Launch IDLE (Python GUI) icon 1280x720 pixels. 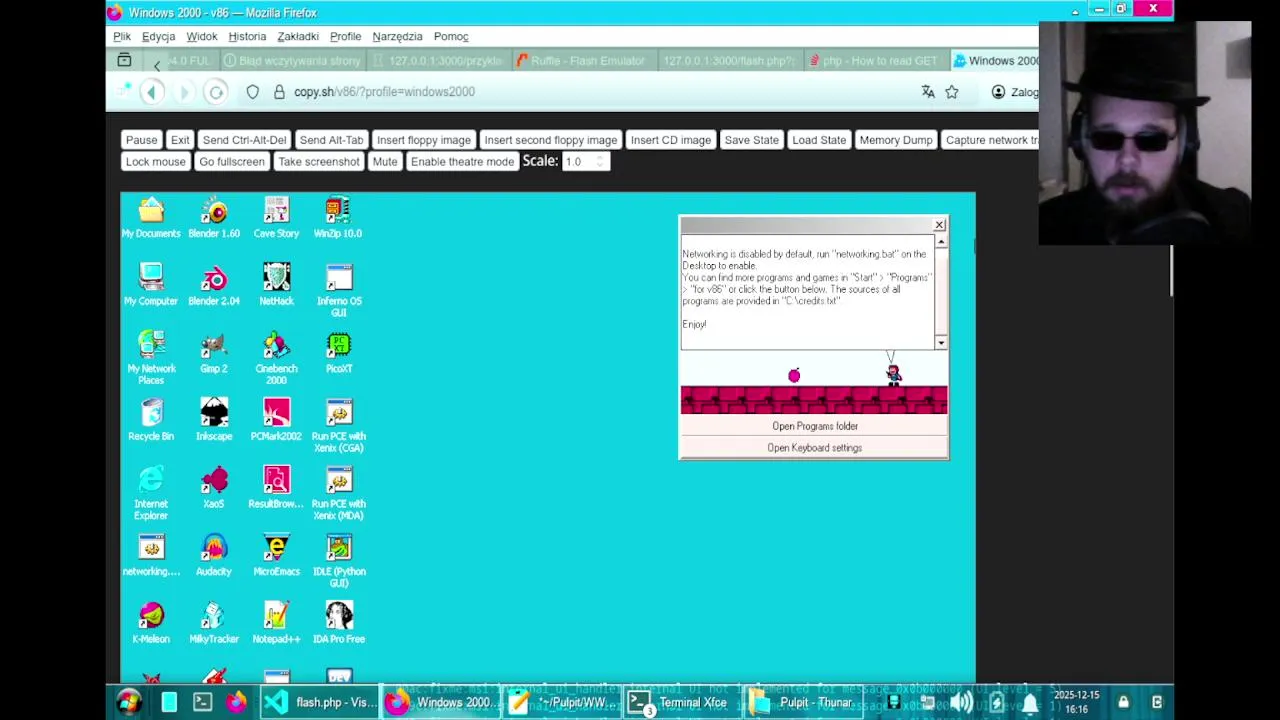(339, 561)
